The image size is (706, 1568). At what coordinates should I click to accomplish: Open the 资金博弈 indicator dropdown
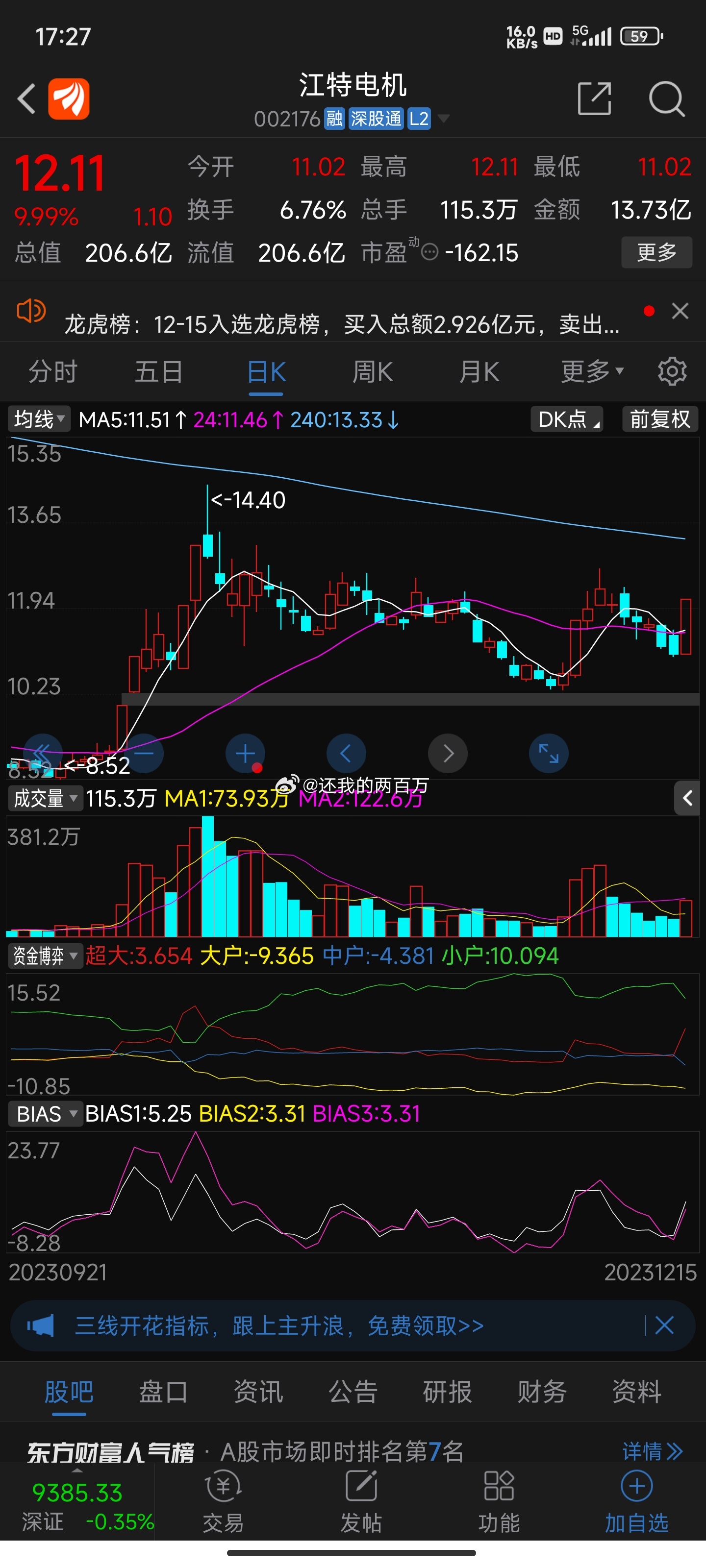click(45, 955)
